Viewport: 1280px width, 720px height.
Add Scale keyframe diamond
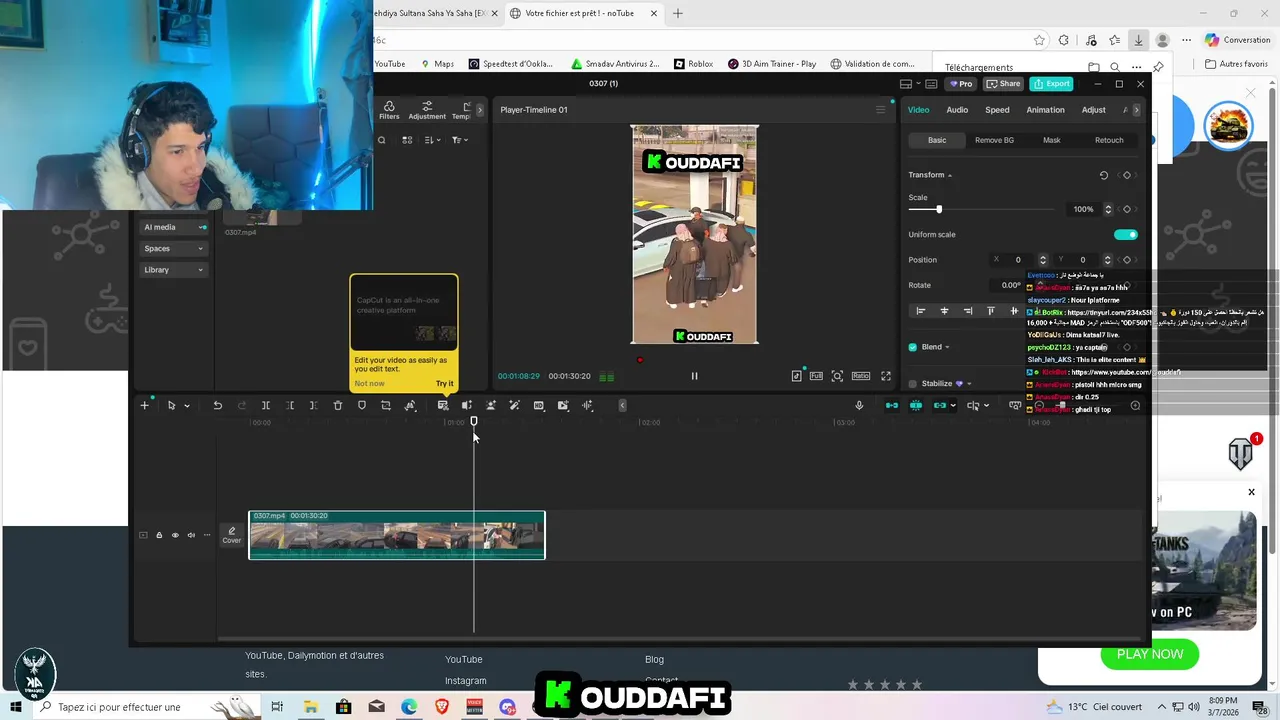click(1127, 209)
